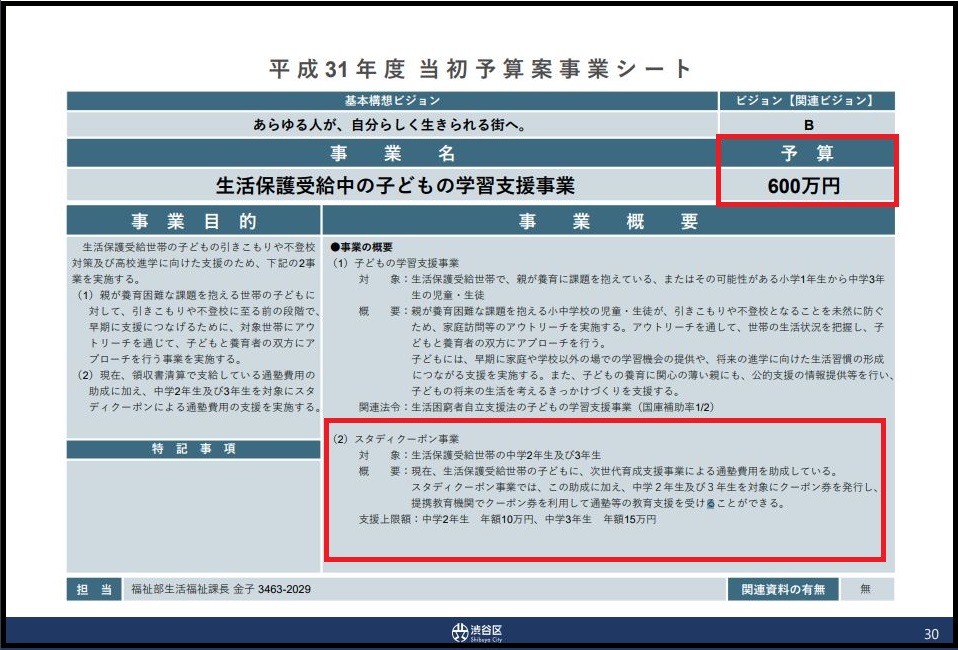The image size is (958, 650).
Task: Select the vision value B cell
Action: [x=807, y=125]
